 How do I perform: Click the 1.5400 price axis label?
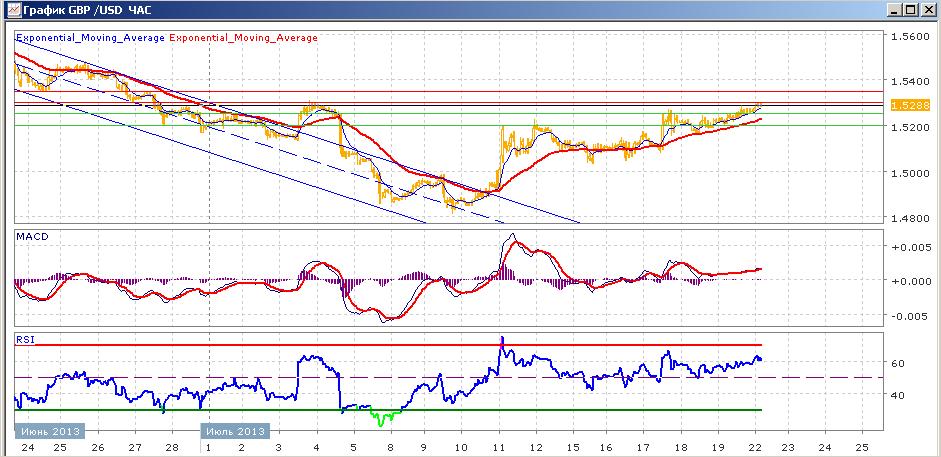point(910,82)
